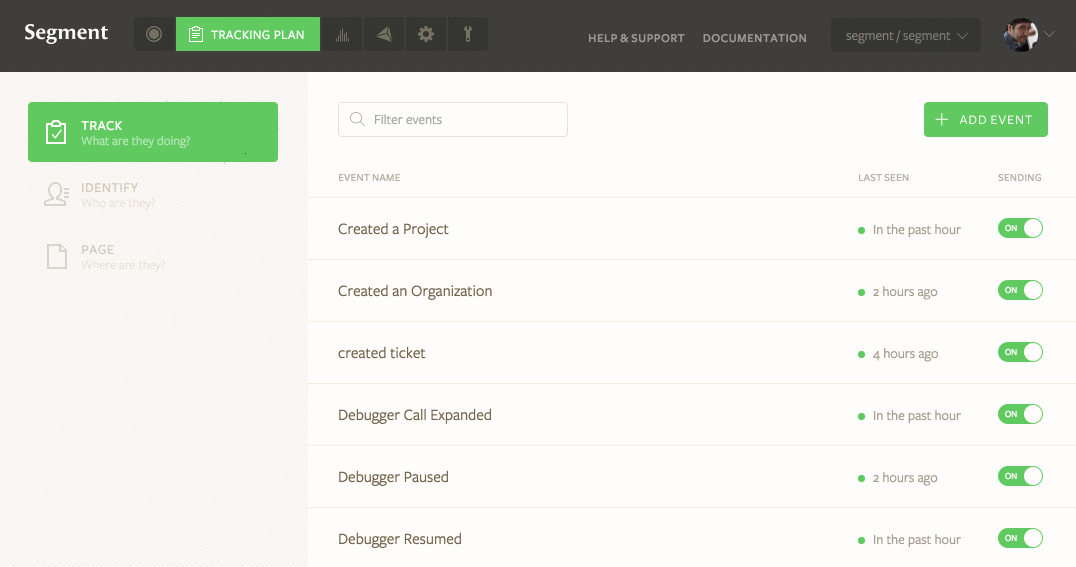Open the Created a Project event
This screenshot has width=1076, height=567.
click(x=393, y=229)
